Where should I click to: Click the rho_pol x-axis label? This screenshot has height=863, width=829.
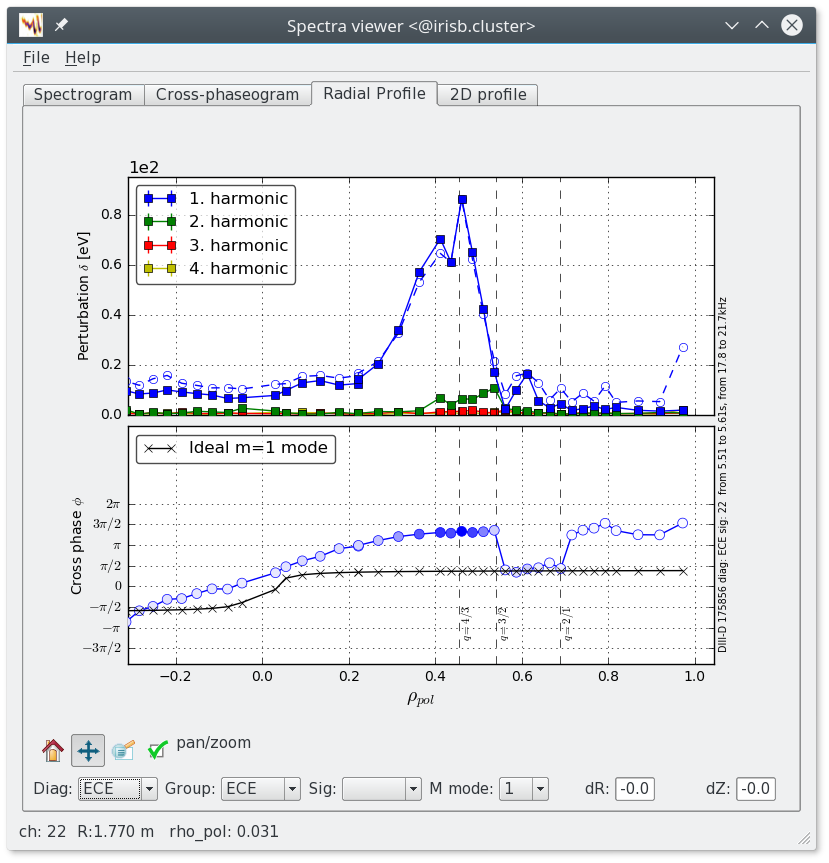[421, 698]
